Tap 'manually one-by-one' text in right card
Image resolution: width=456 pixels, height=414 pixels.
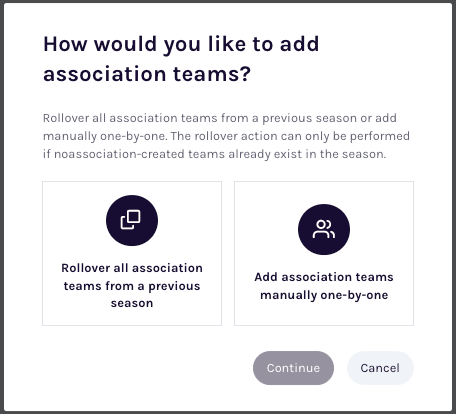[x=324, y=295]
